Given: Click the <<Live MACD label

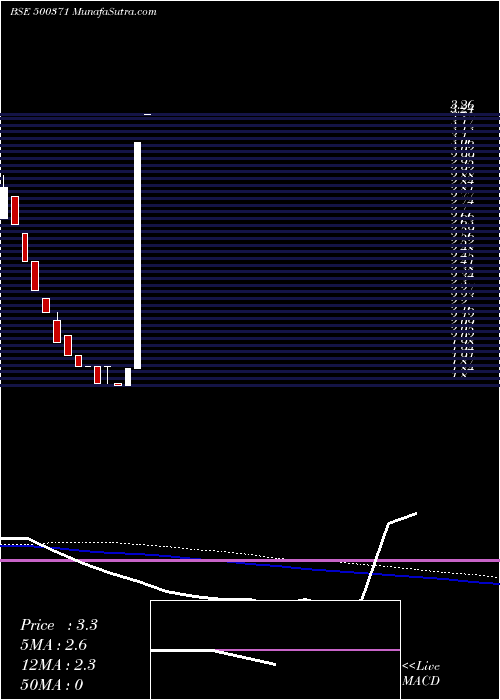Looking at the screenshot, I should coord(421,674).
